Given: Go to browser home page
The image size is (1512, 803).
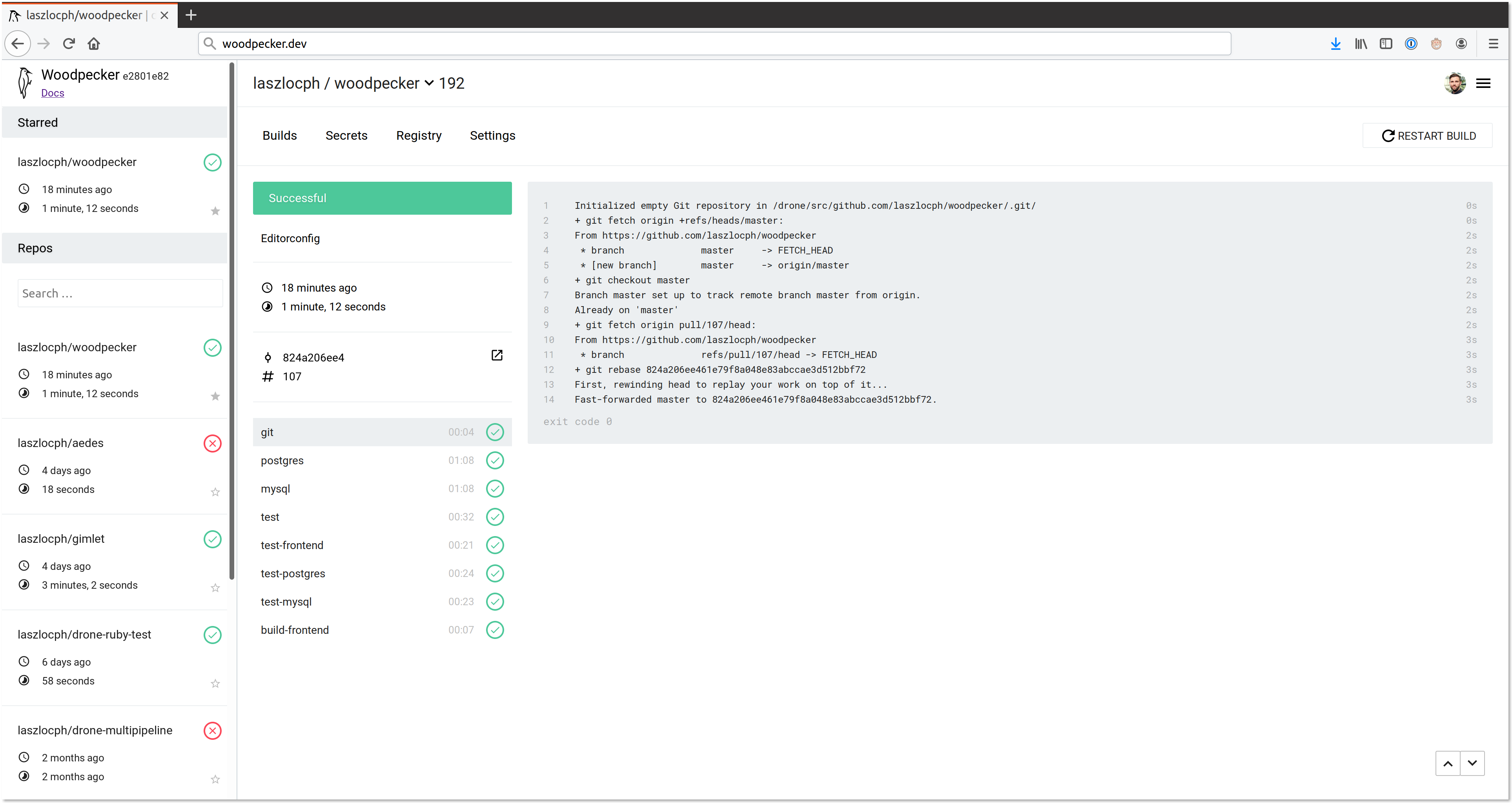Looking at the screenshot, I should (x=94, y=44).
